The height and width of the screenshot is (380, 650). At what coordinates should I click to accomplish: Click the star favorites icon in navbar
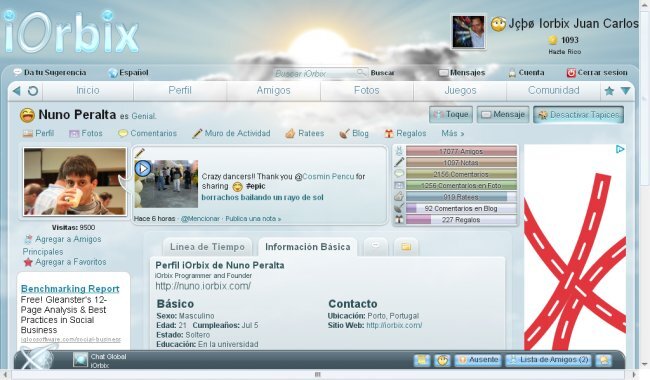(609, 91)
